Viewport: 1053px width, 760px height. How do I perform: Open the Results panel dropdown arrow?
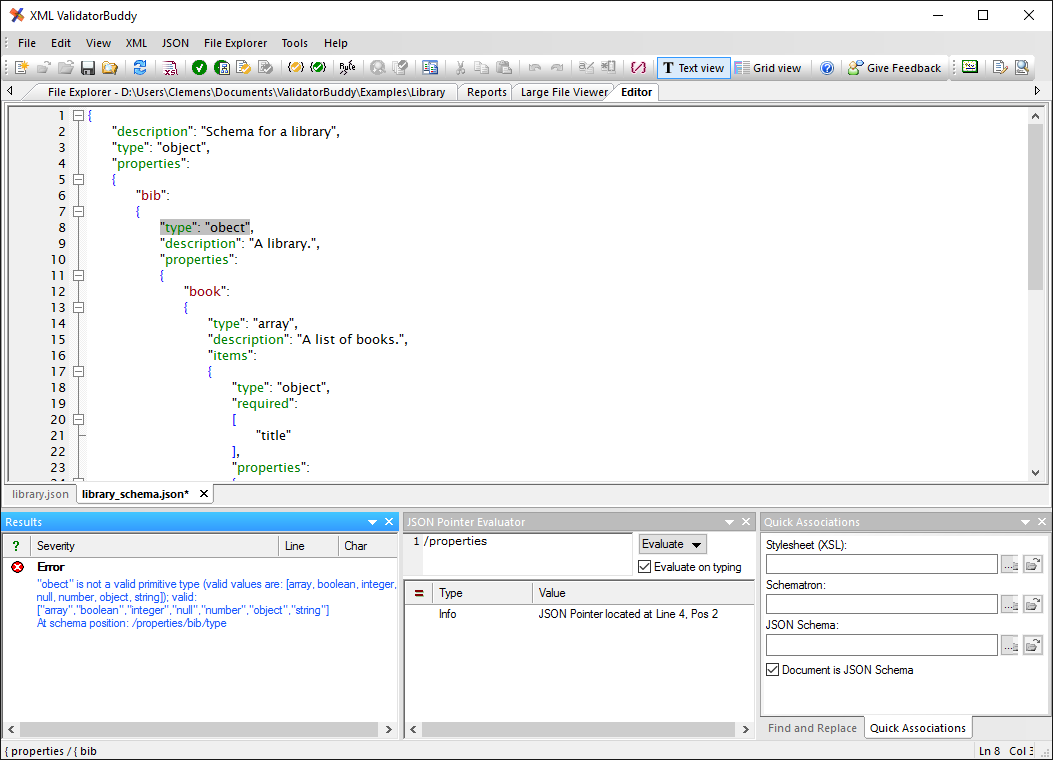click(x=373, y=522)
